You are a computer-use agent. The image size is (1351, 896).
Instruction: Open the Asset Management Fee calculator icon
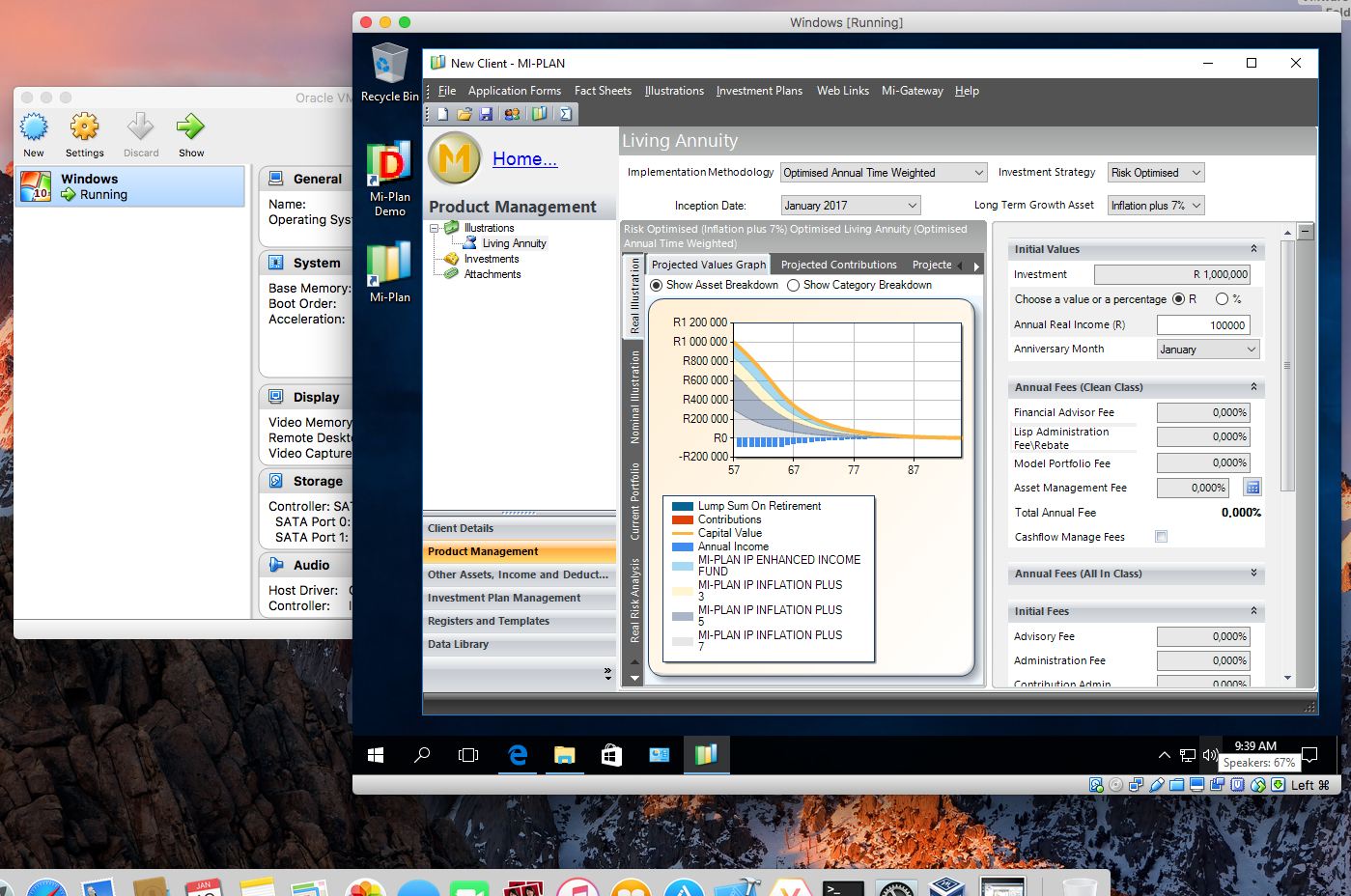point(1252,488)
